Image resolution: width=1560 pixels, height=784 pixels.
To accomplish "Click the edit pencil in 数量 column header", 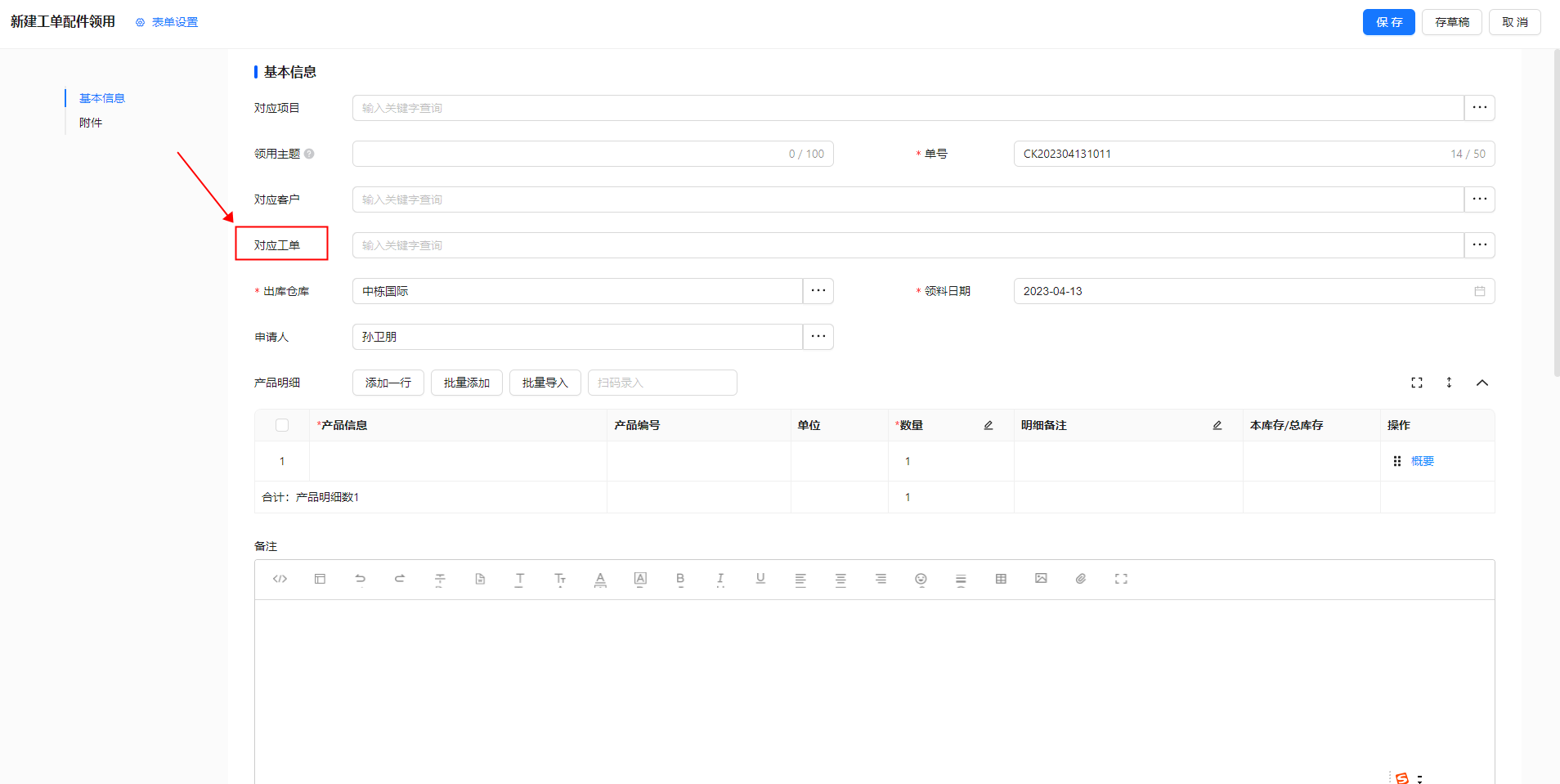I will [988, 425].
